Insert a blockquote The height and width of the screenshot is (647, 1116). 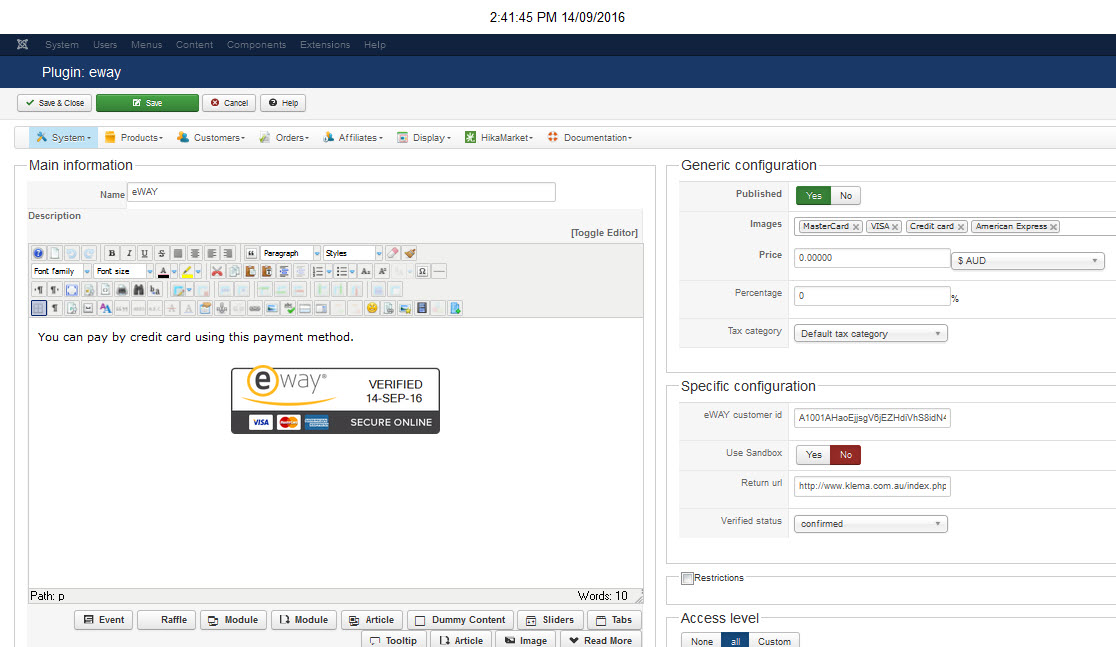click(x=251, y=253)
